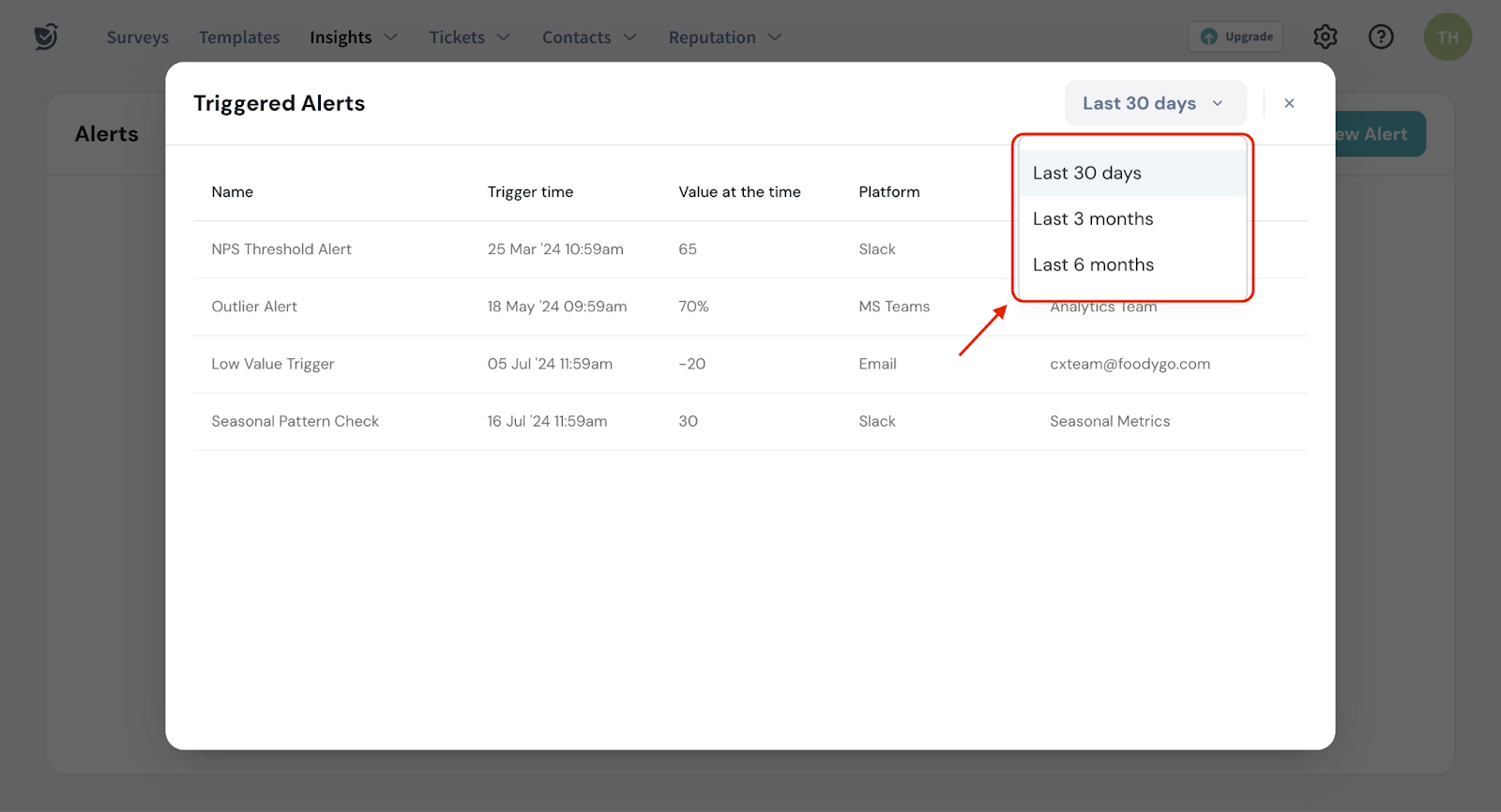Click the SurveySparrow bird logo
The width and height of the screenshot is (1501, 812).
[46, 37]
